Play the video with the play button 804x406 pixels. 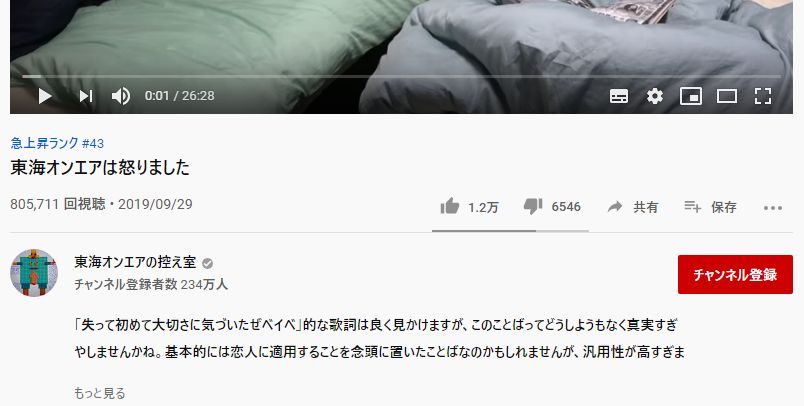click(x=45, y=96)
